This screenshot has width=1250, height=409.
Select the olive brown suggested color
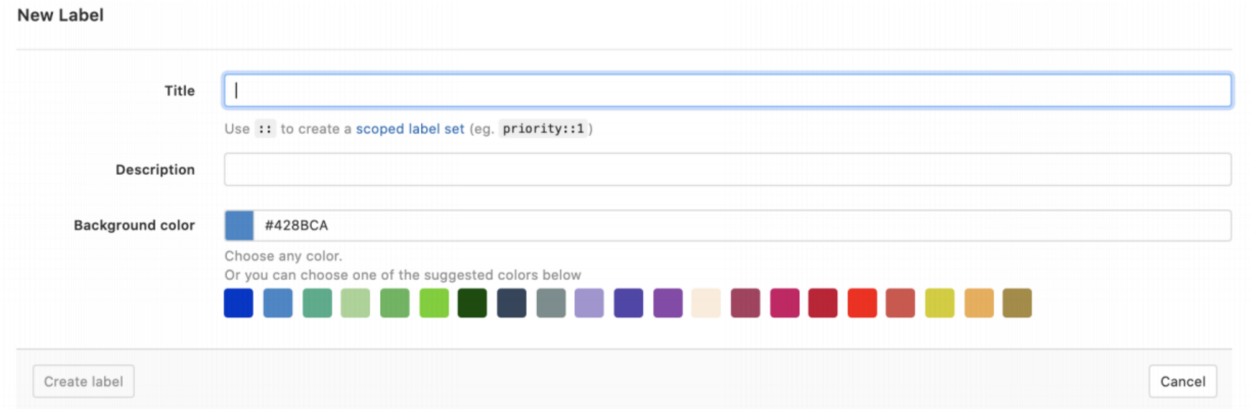click(1017, 303)
